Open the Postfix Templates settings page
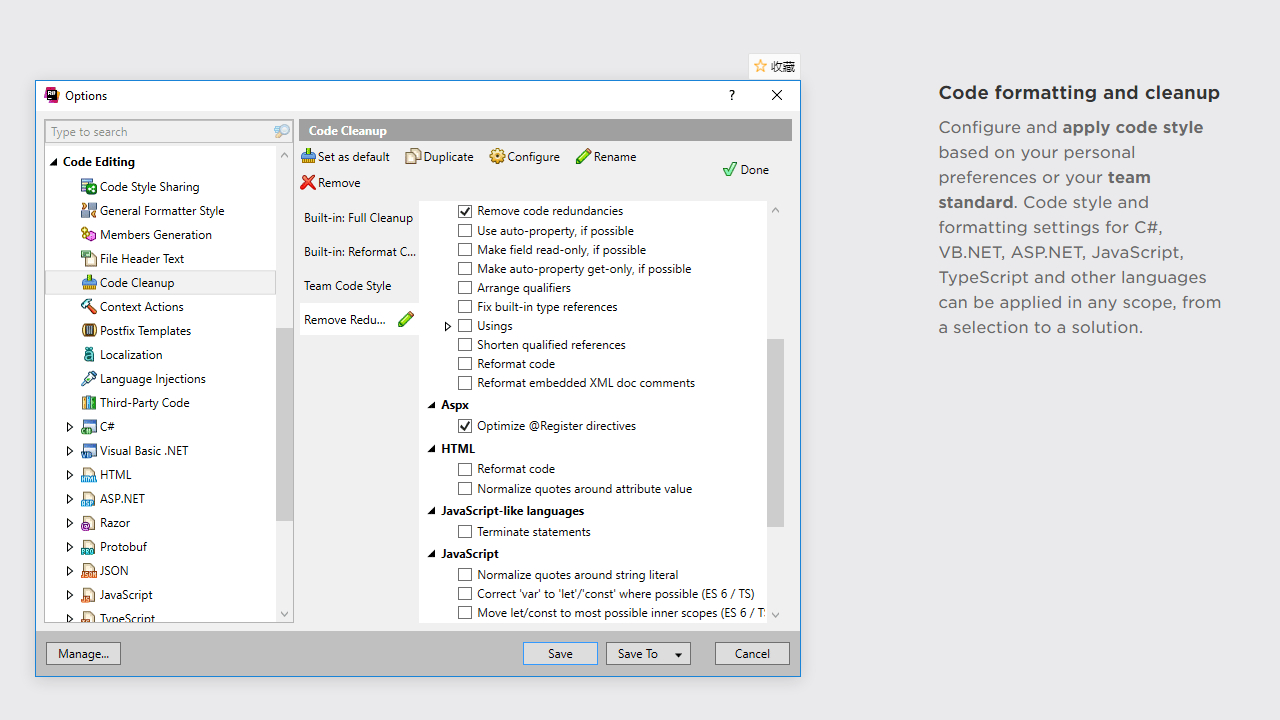Screen dimensions: 1280x720 145,331
